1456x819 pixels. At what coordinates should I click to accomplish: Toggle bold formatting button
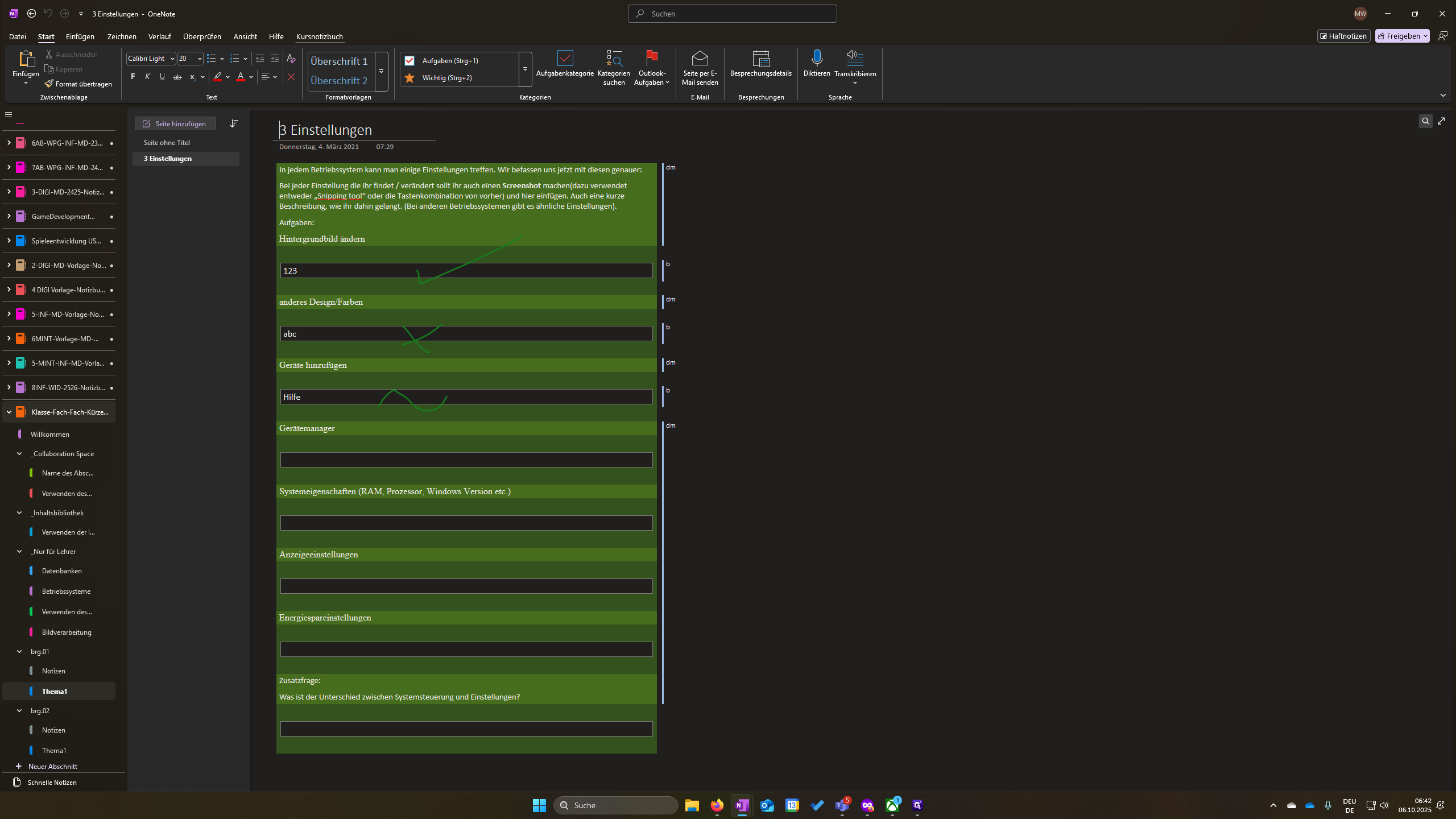pyautogui.click(x=133, y=77)
